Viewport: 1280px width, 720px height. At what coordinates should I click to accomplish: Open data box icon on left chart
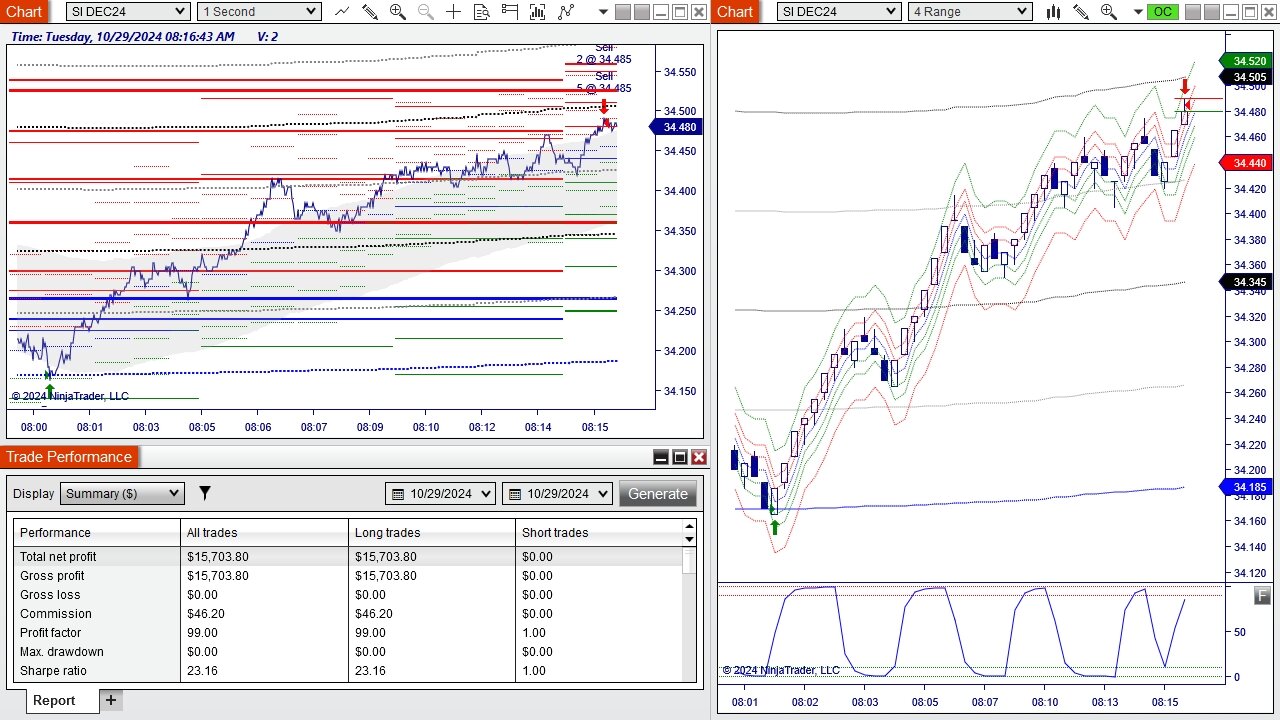(x=482, y=12)
